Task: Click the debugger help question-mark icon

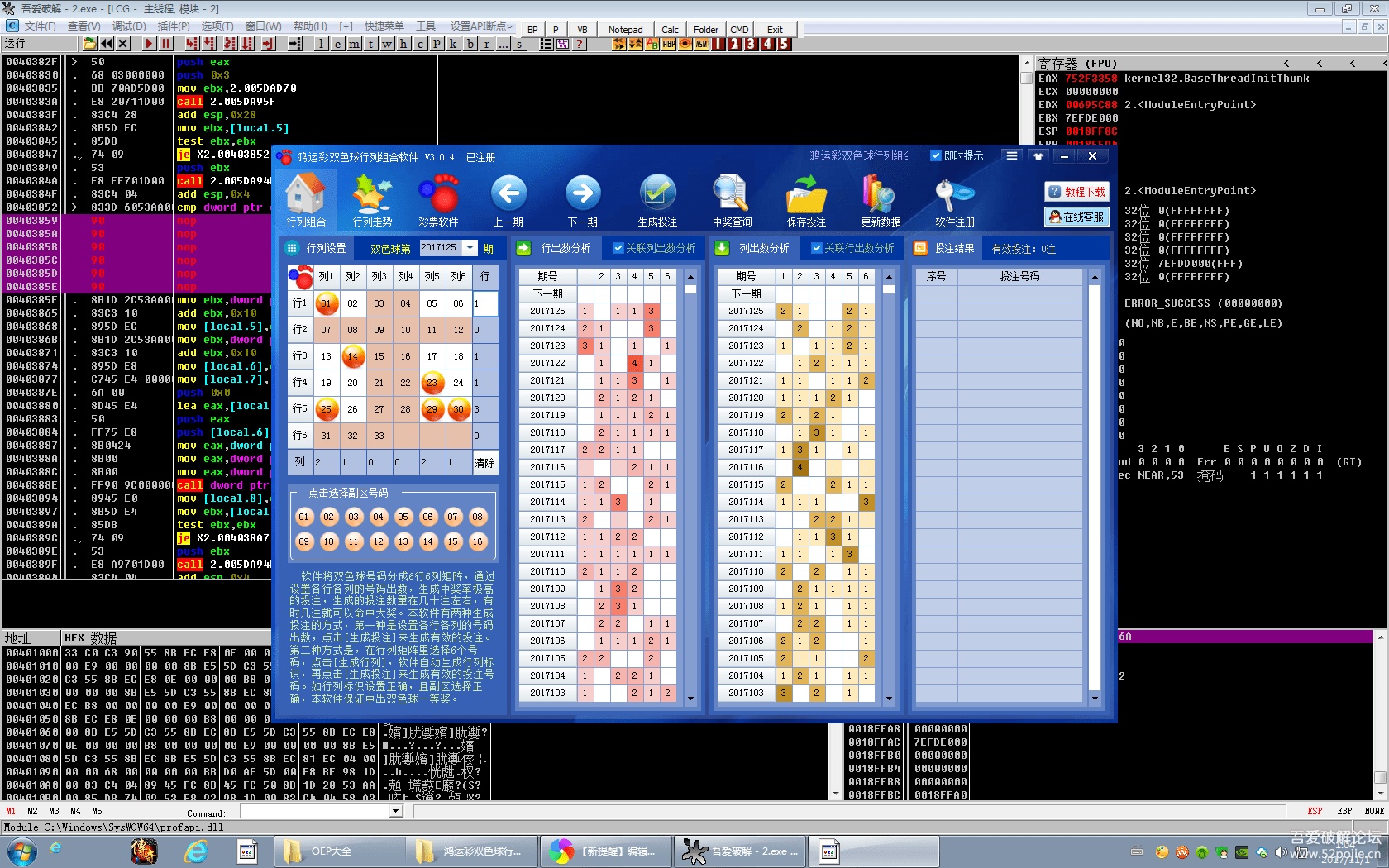Action: 580,44
